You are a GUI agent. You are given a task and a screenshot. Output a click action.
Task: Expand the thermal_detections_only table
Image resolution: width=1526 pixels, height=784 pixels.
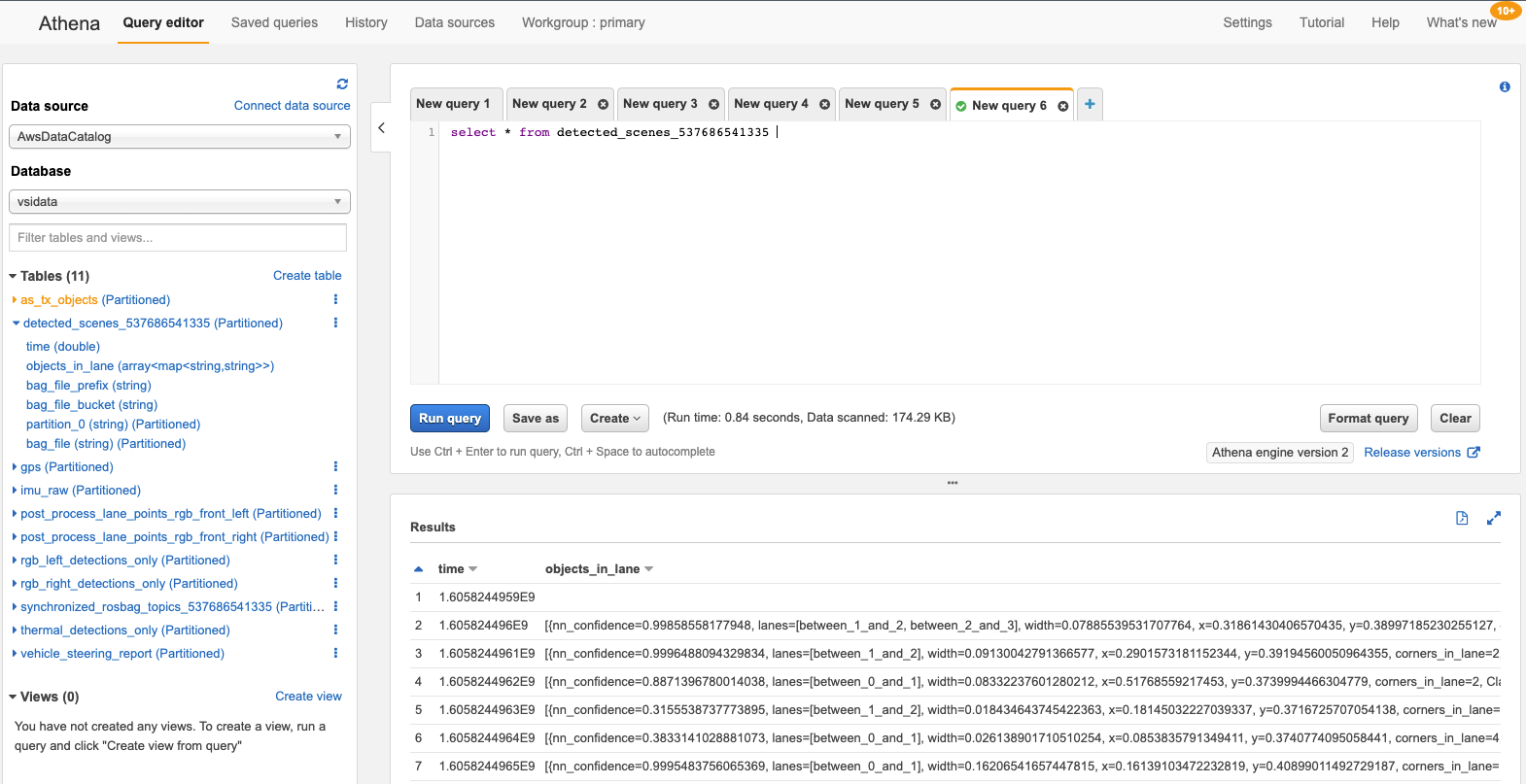(x=15, y=631)
